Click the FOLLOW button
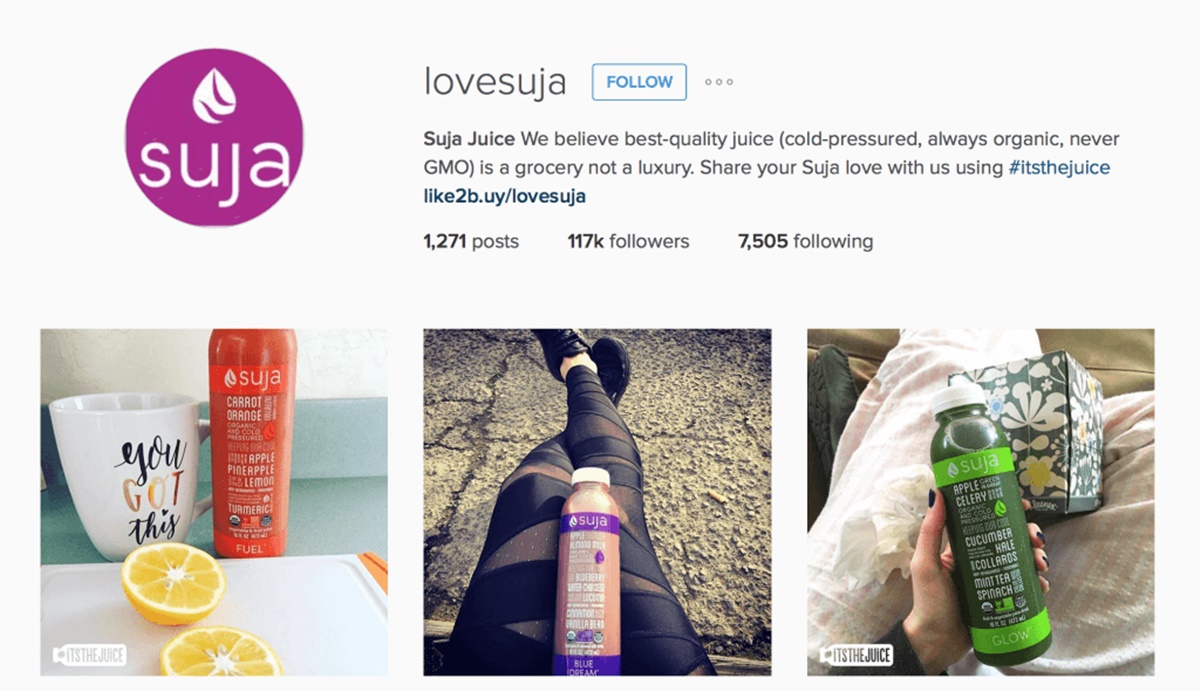 pos(639,82)
